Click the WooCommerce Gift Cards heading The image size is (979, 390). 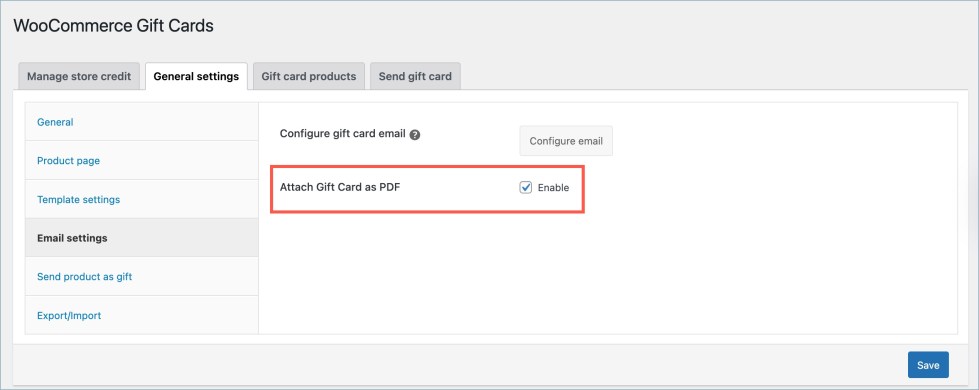pyautogui.click(x=114, y=26)
